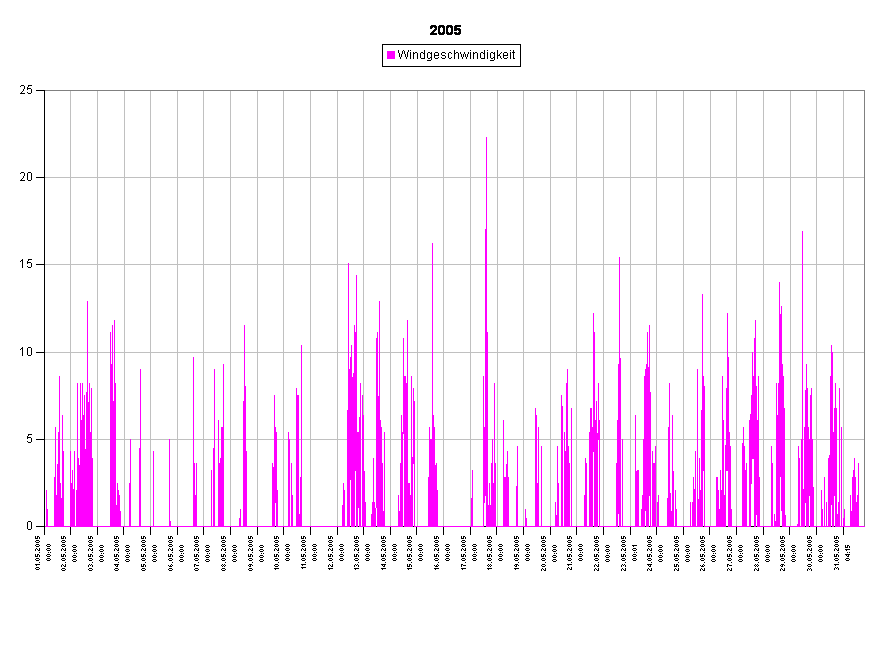The height and width of the screenshot is (662, 893).
Task: Select the Windgeschwindigkeit legend label text
Action: pyautogui.click(x=456, y=56)
